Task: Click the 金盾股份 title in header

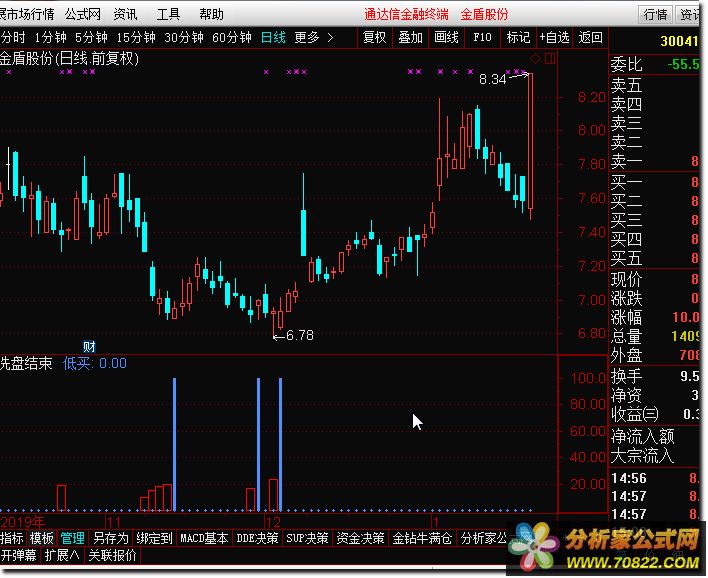Action: [x=484, y=14]
